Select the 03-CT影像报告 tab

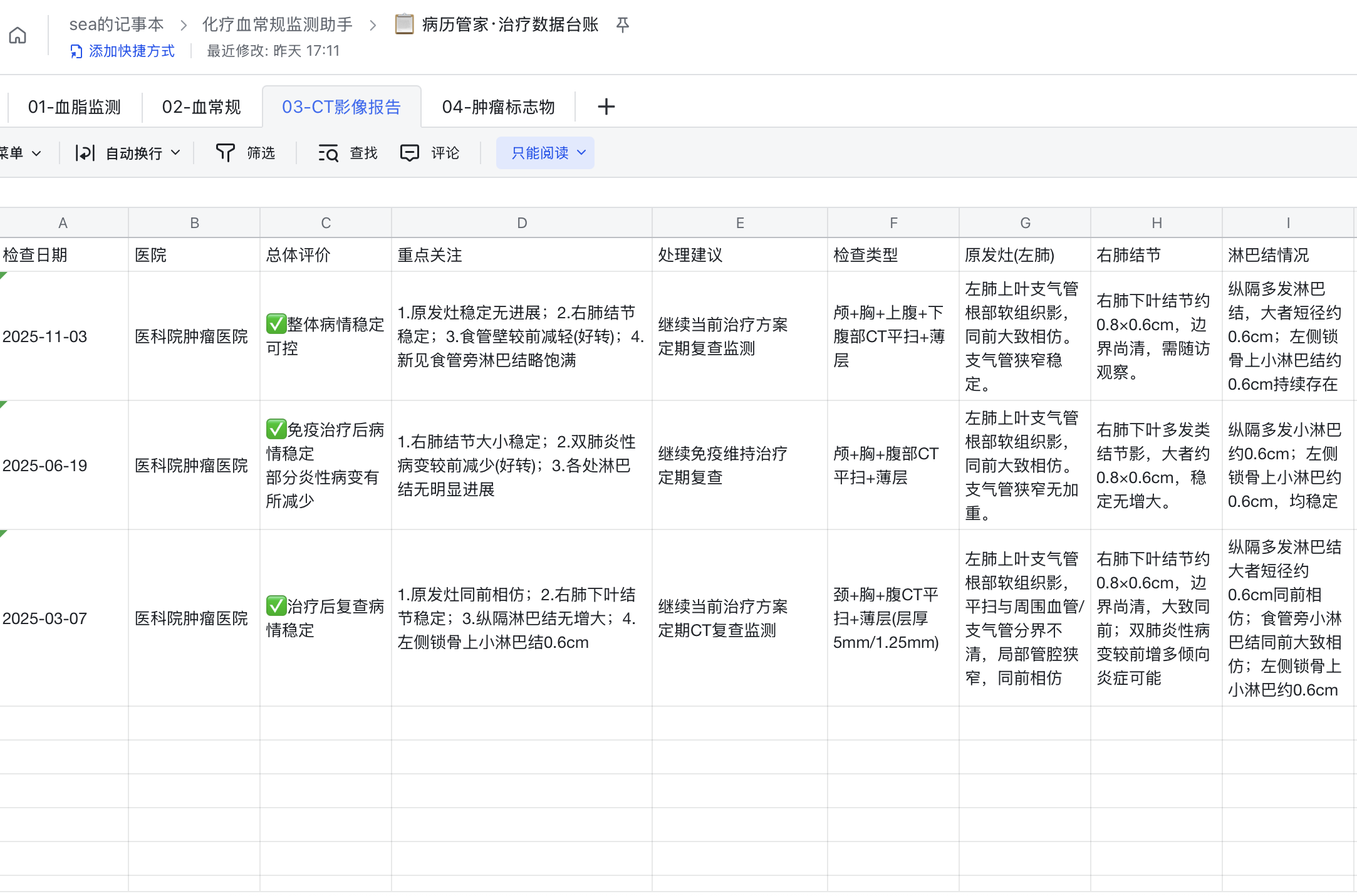click(x=341, y=107)
